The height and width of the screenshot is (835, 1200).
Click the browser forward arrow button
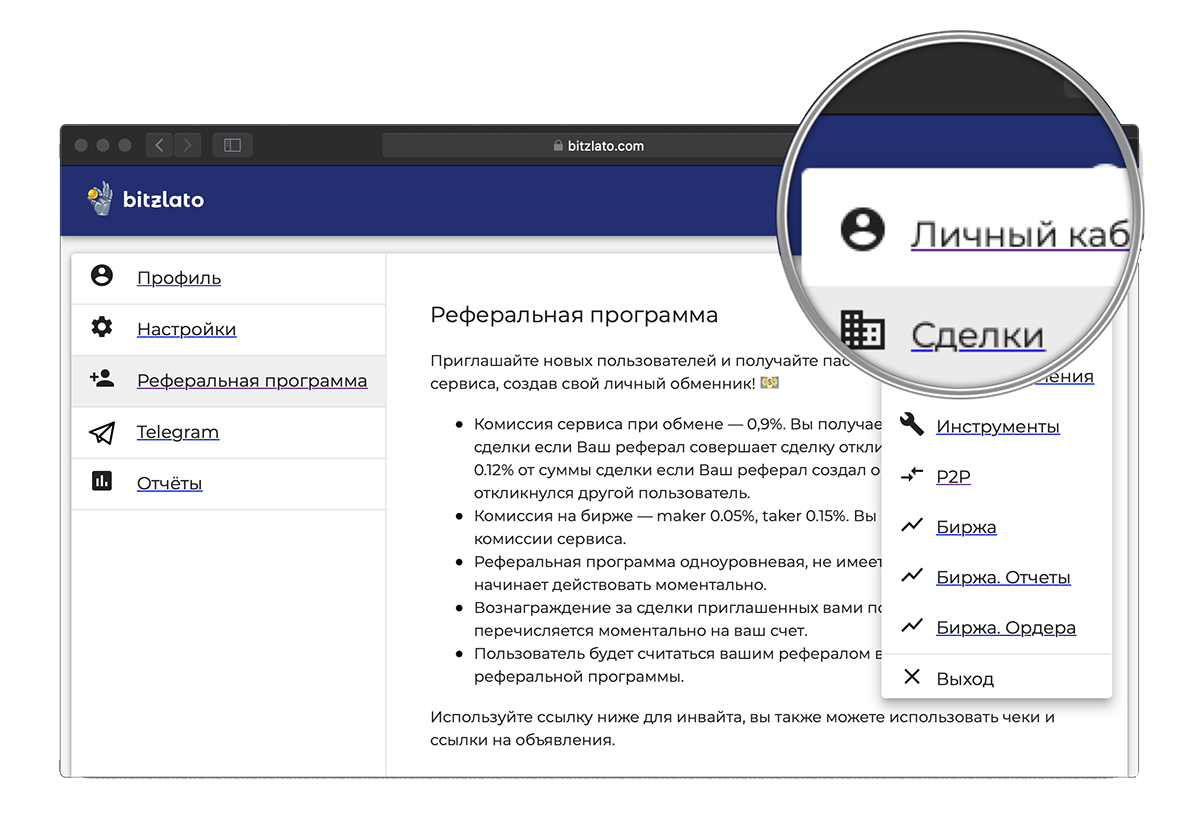coord(188,145)
